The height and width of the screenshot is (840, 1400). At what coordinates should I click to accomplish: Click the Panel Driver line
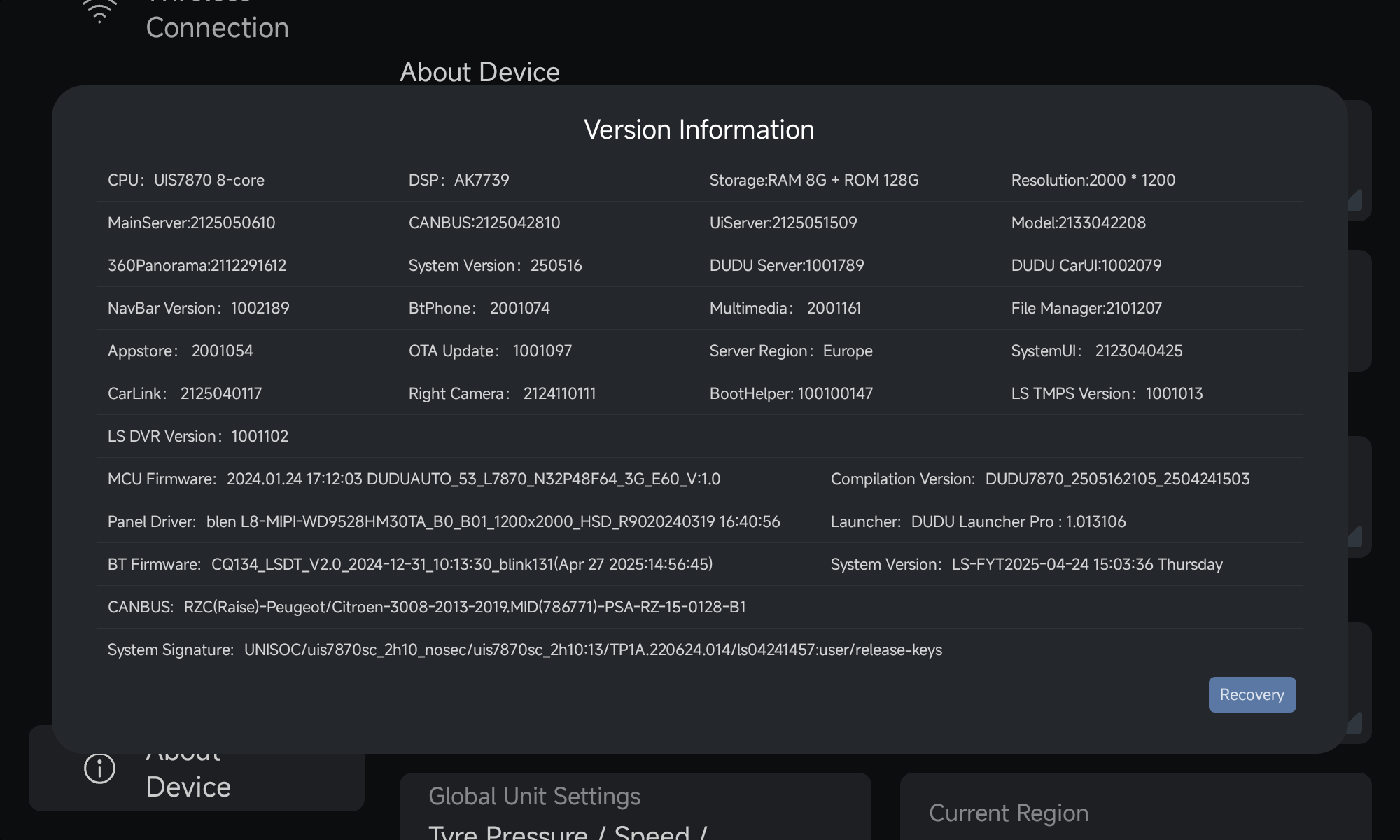(444, 521)
